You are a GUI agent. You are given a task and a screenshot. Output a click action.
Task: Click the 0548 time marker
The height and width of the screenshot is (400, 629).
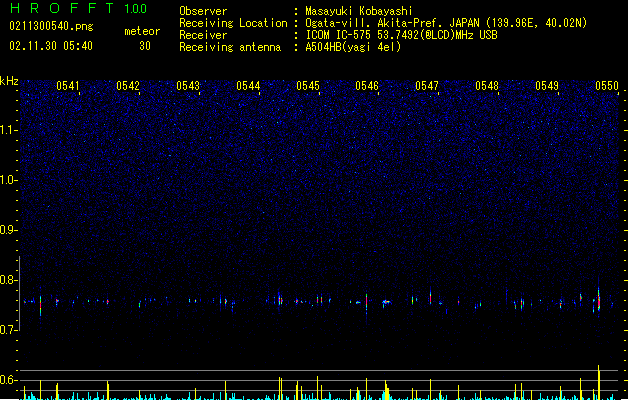pos(487,85)
